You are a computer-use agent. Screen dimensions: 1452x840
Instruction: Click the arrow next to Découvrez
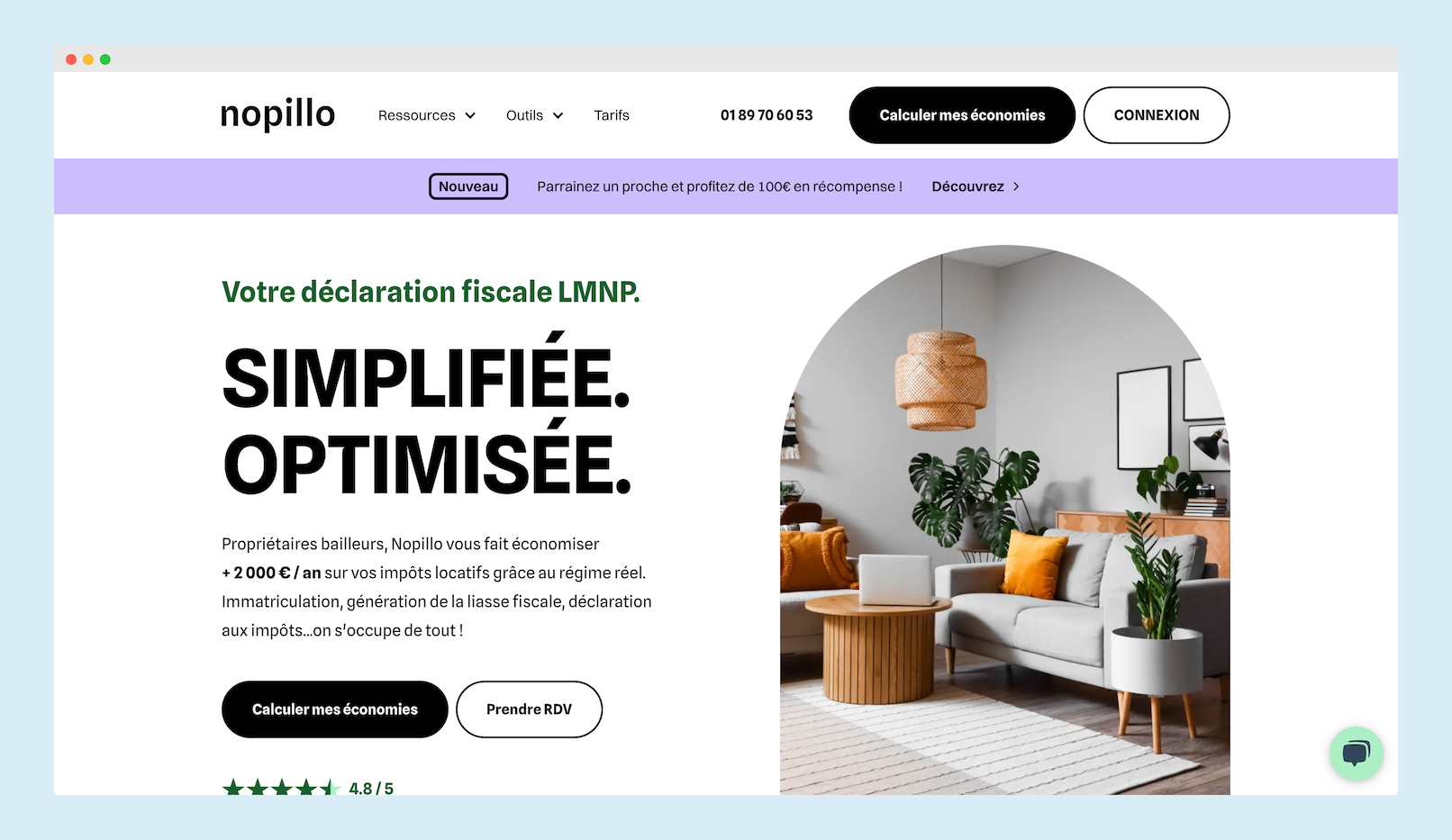1016,186
